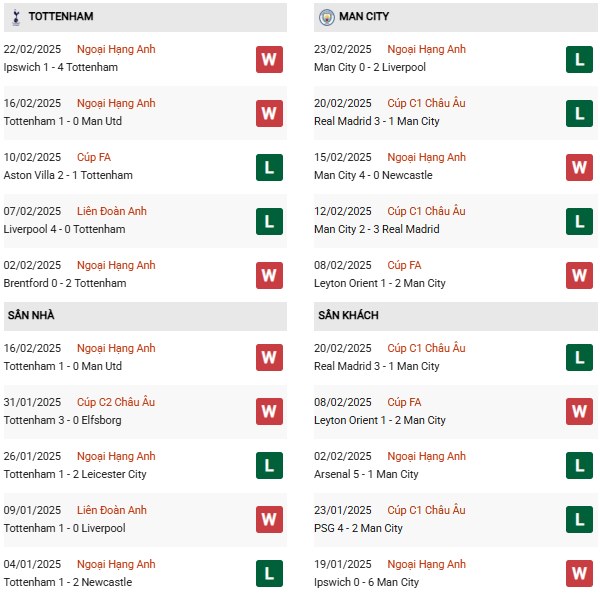Click the Man City club crest icon
This screenshot has height=596, width=600.
327,17
